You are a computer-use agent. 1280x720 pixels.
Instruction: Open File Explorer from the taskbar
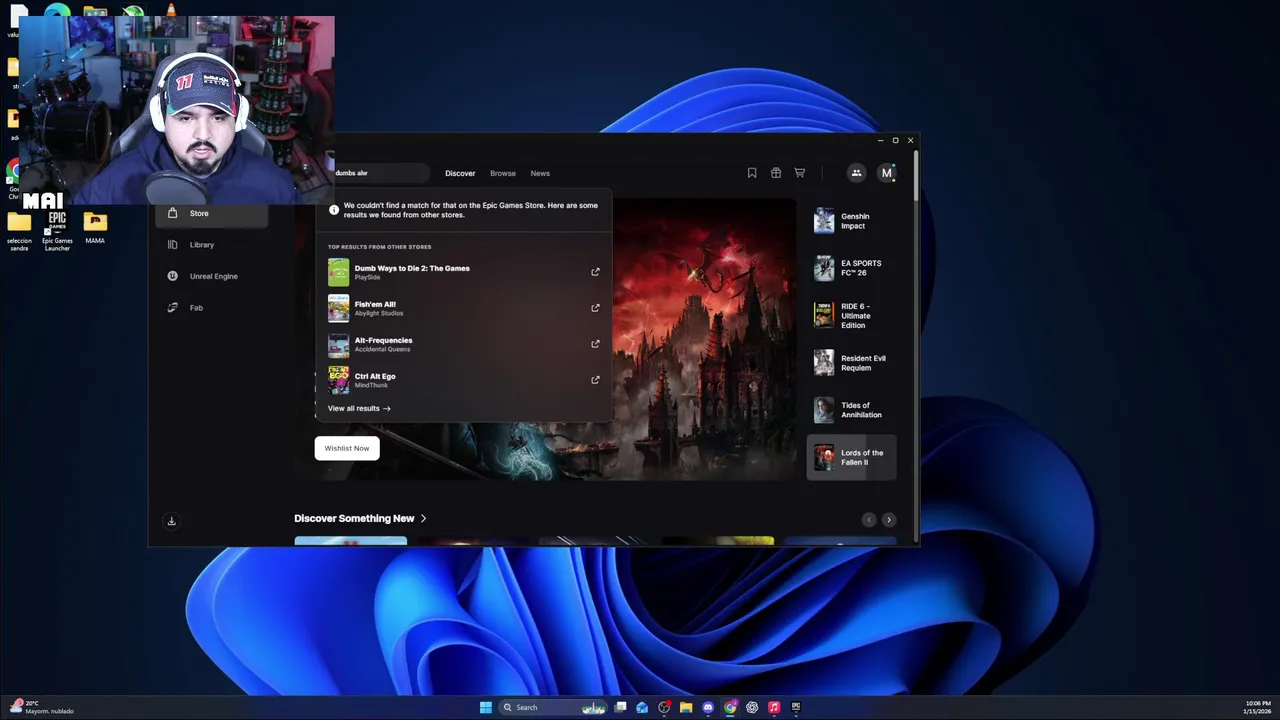tap(686, 707)
